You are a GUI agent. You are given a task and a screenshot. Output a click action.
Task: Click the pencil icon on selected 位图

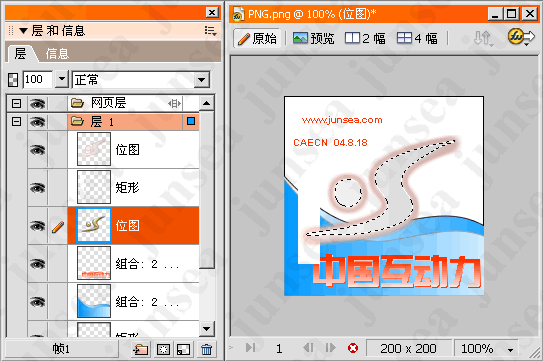pyautogui.click(x=58, y=227)
